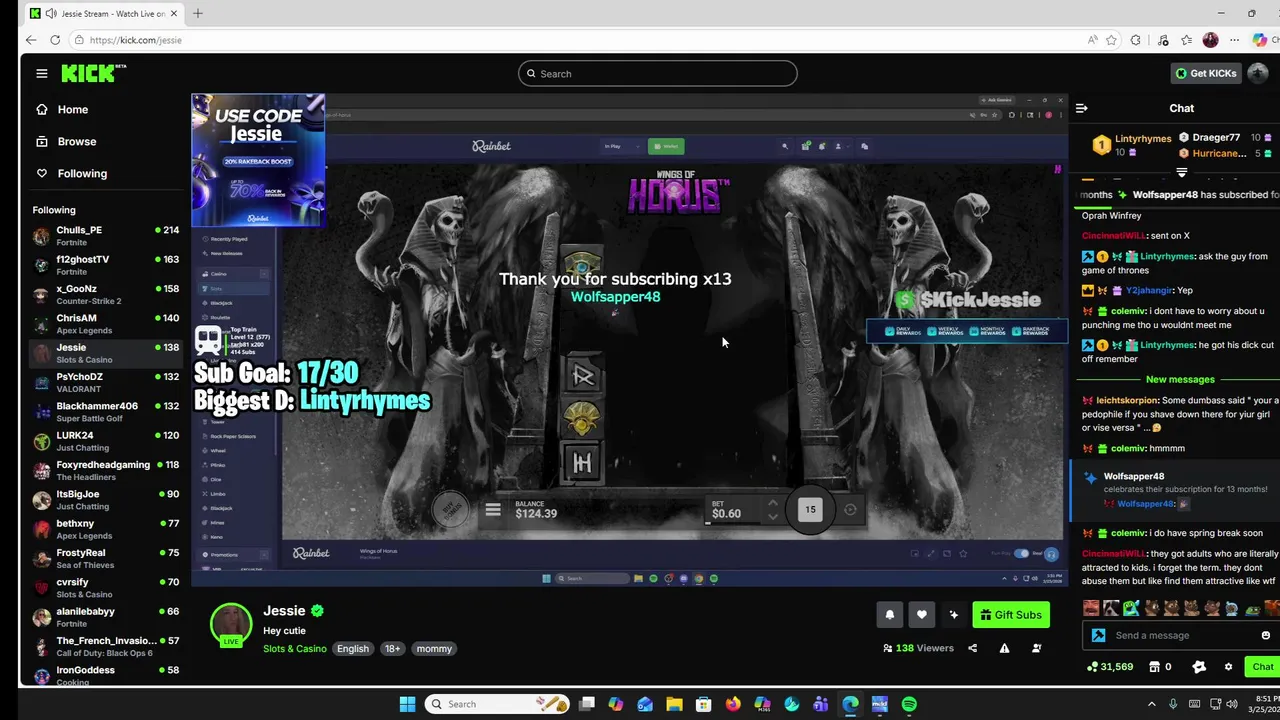The image size is (1280, 720).
Task: Click the user moderator icon near viewers
Action: click(x=1036, y=648)
